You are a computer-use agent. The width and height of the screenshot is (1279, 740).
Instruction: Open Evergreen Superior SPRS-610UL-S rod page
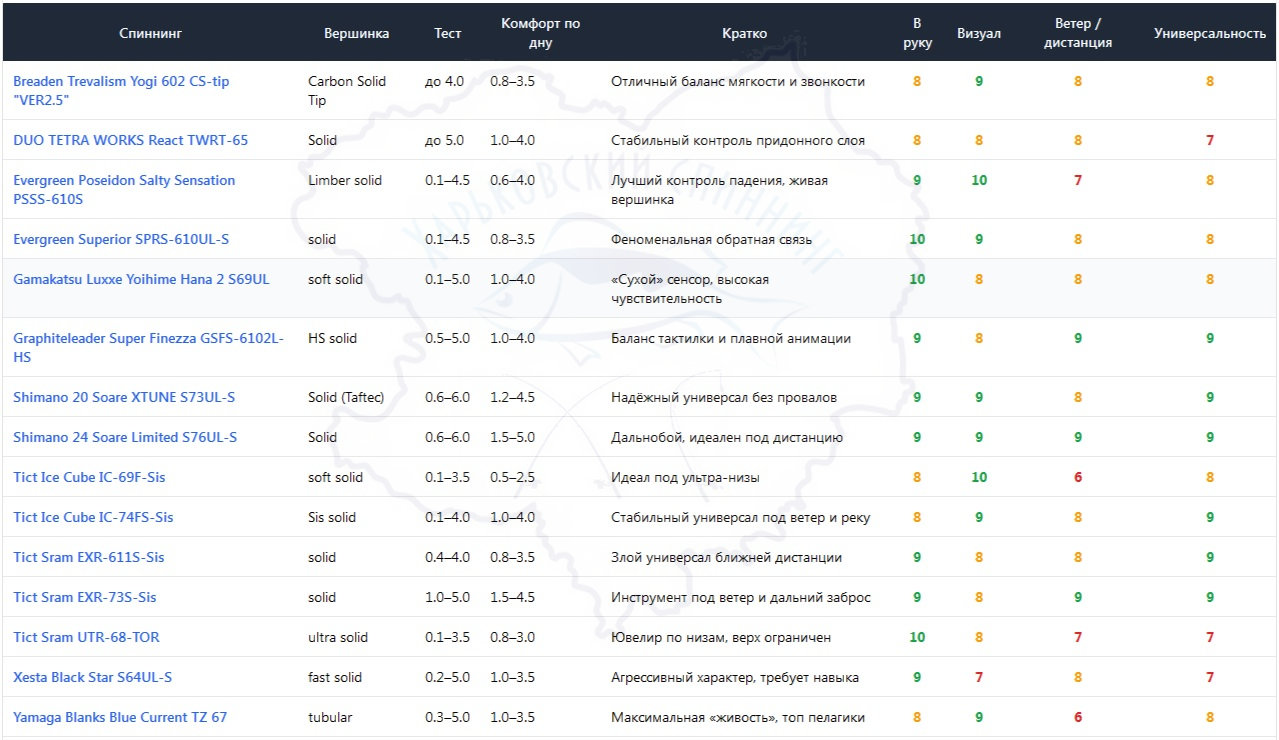[x=121, y=239]
